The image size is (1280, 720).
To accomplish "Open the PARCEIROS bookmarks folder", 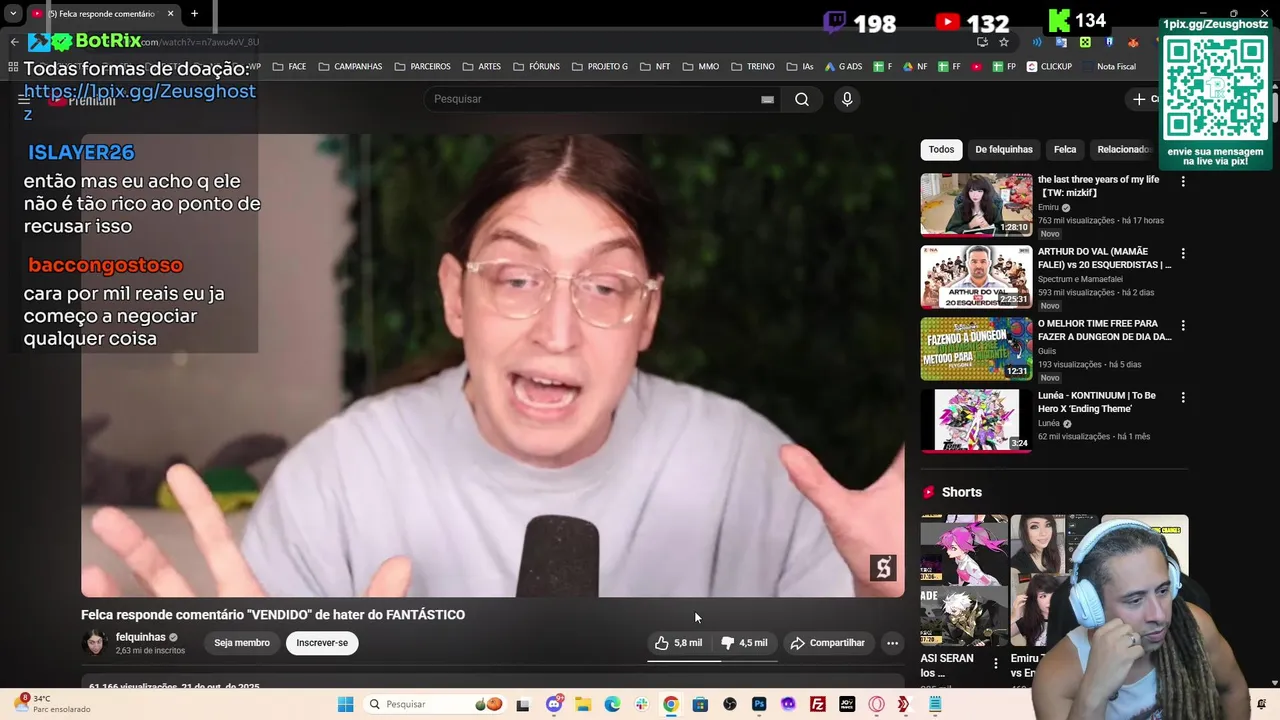I will tap(422, 67).
